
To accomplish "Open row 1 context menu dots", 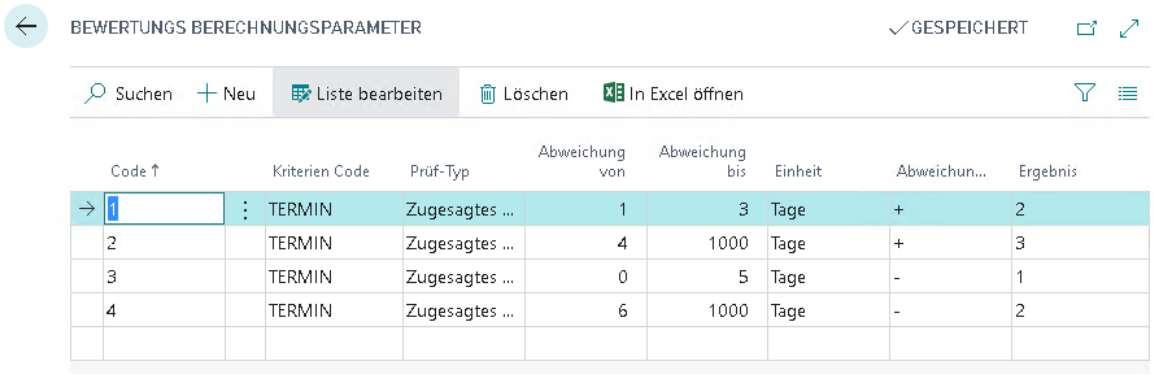I will click(245, 210).
